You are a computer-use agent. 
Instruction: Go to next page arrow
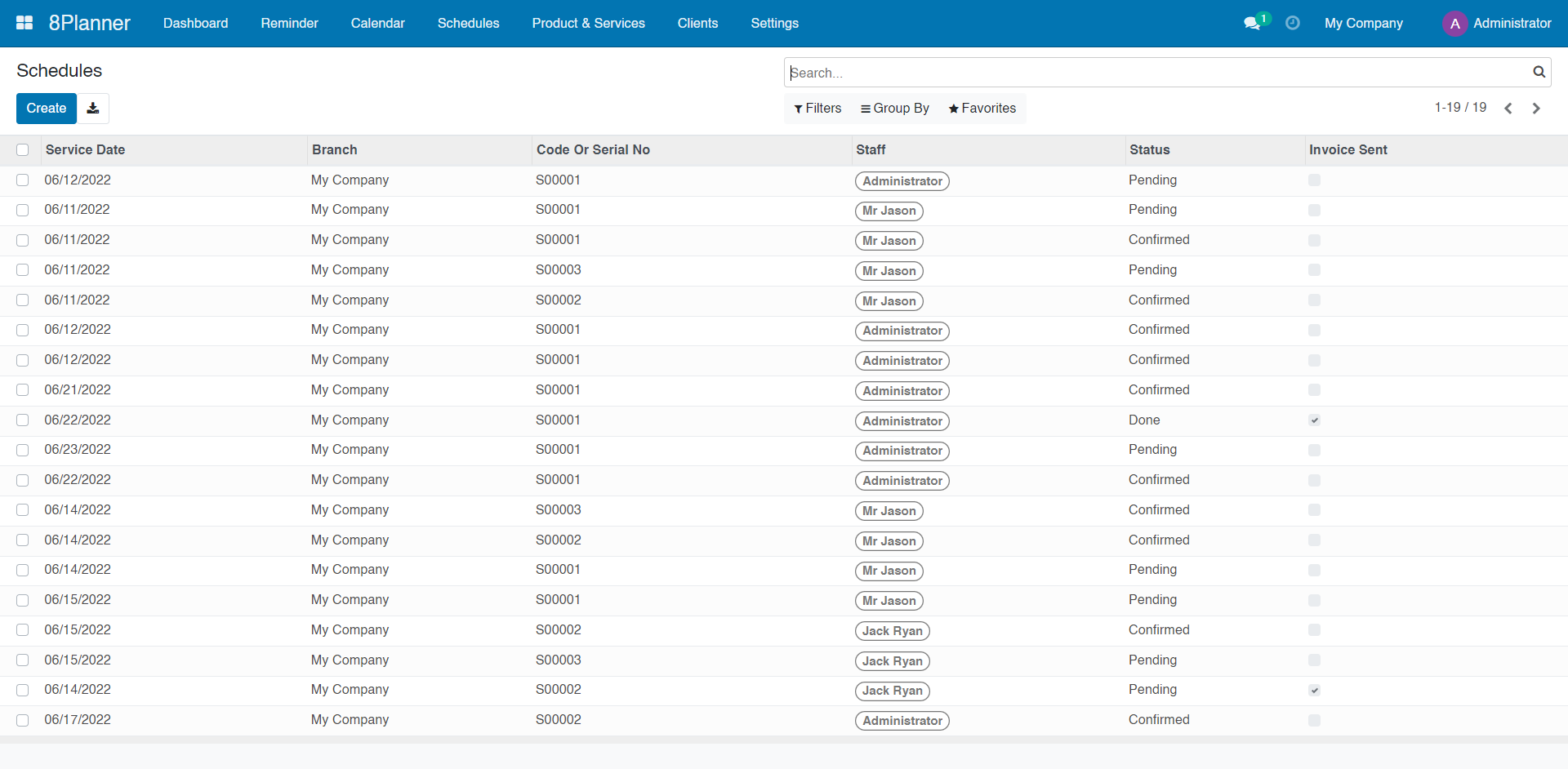1536,109
